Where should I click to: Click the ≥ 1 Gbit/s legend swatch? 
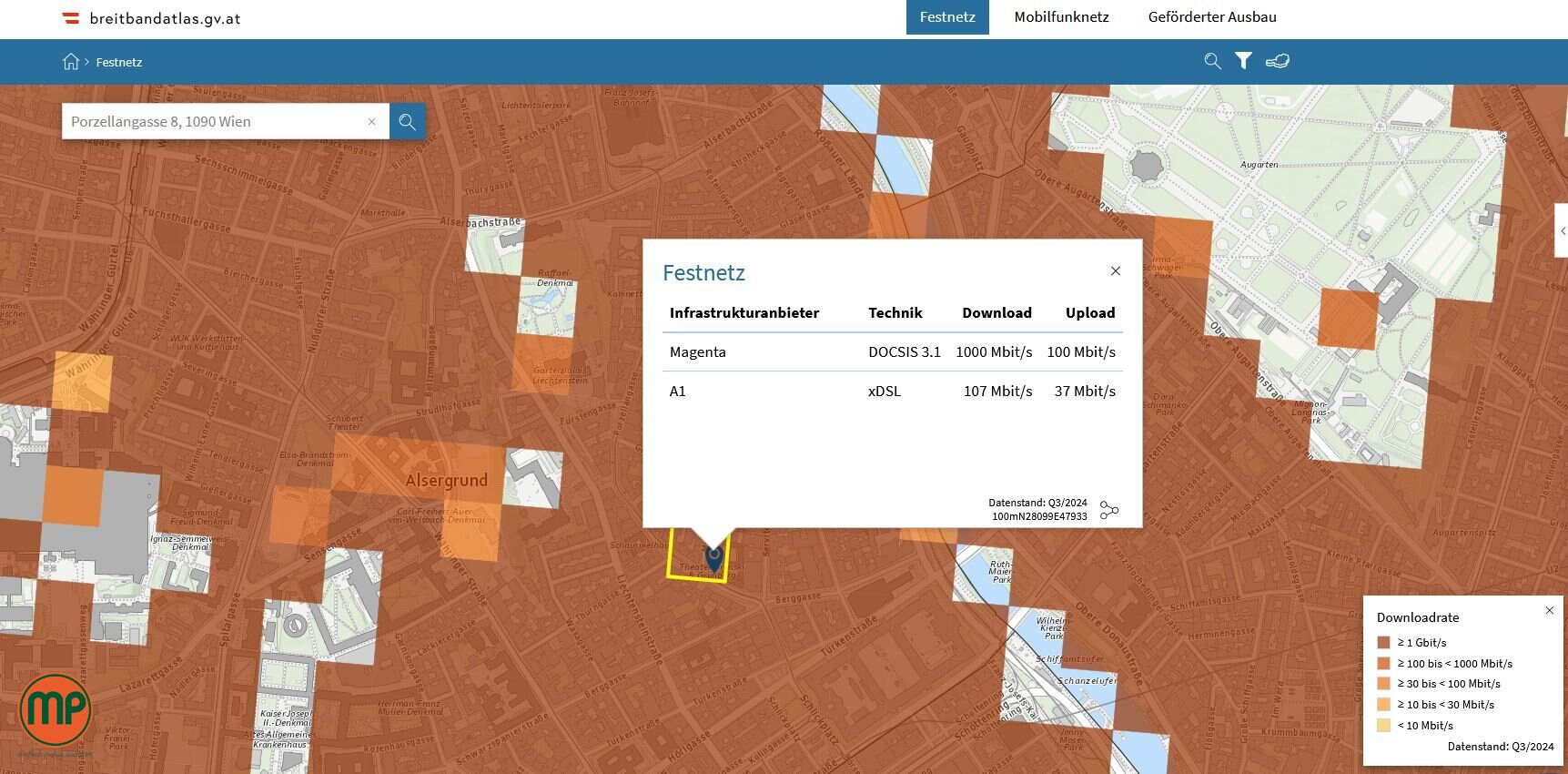(x=1384, y=643)
